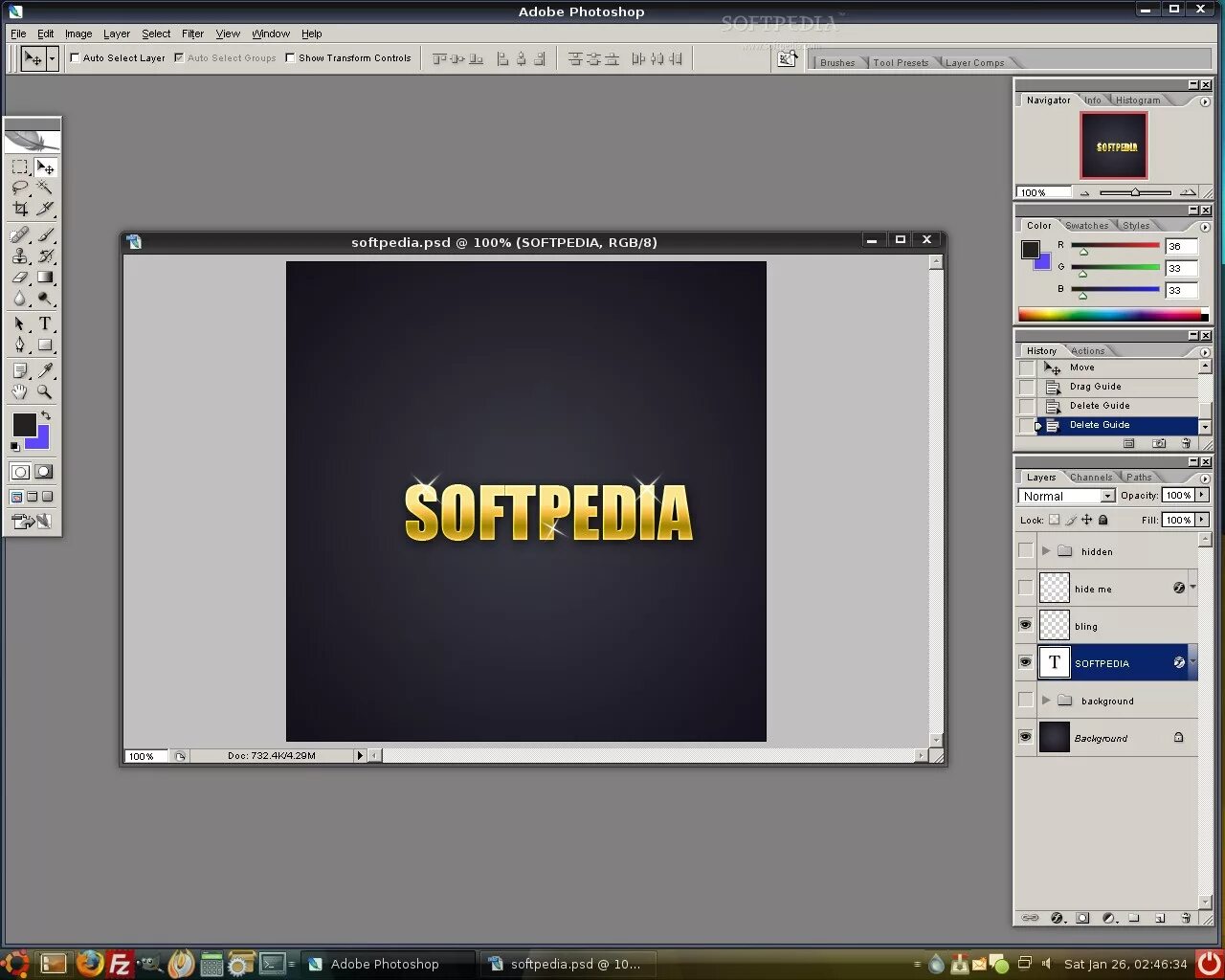This screenshot has width=1225, height=980.
Task: Select the Healing Brush tool
Action: tap(20, 235)
